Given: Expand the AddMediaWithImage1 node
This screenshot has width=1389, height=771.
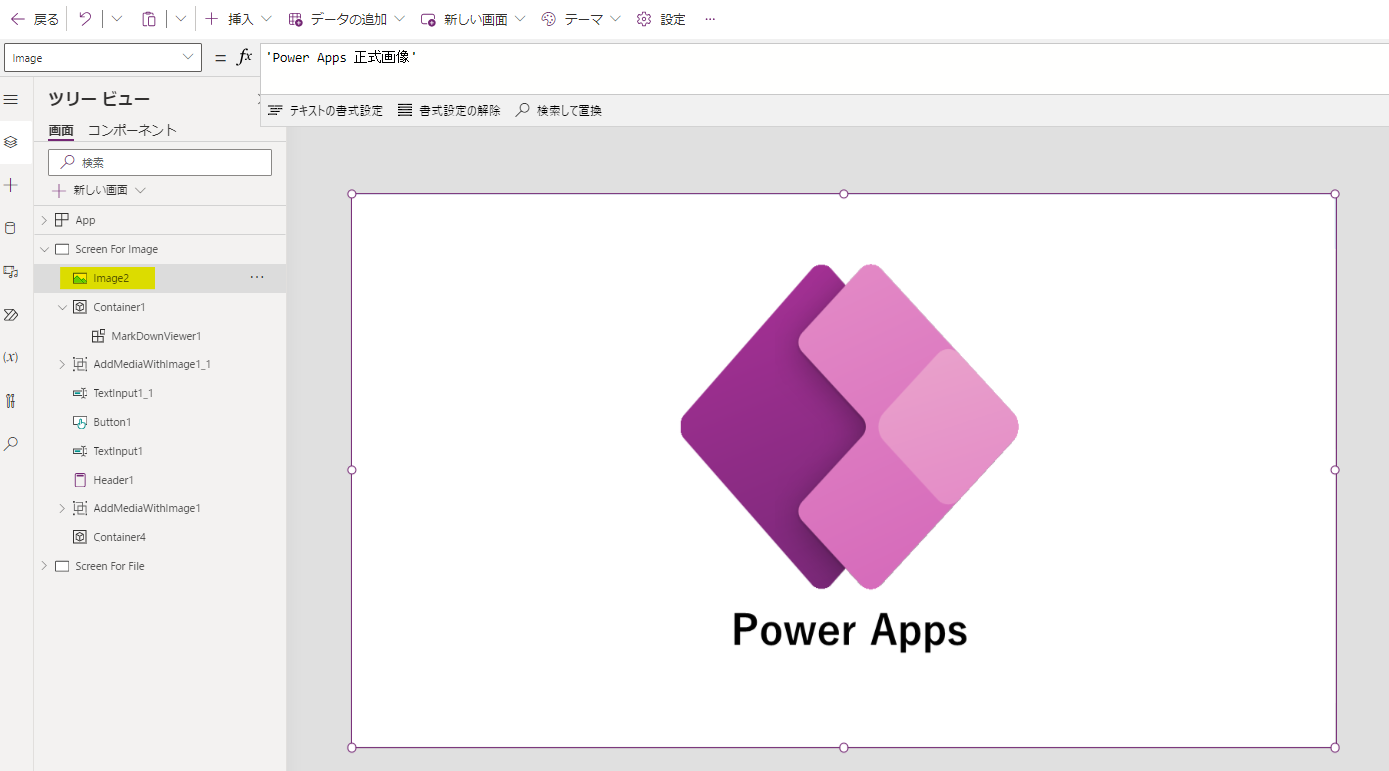Looking at the screenshot, I should [62, 508].
